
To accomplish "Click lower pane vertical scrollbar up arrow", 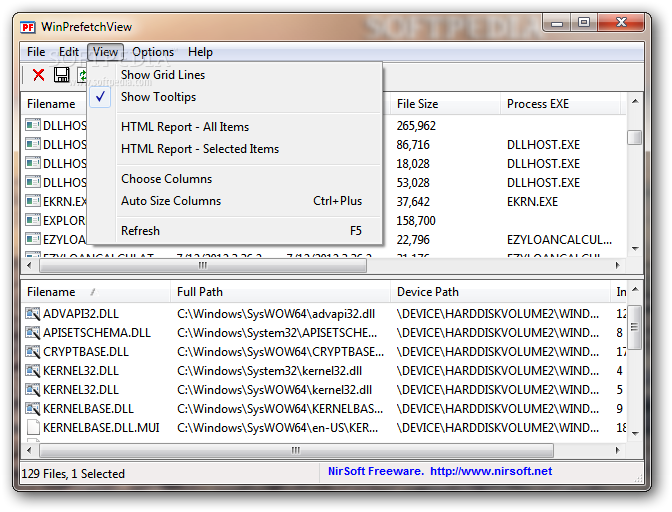I will [635, 290].
